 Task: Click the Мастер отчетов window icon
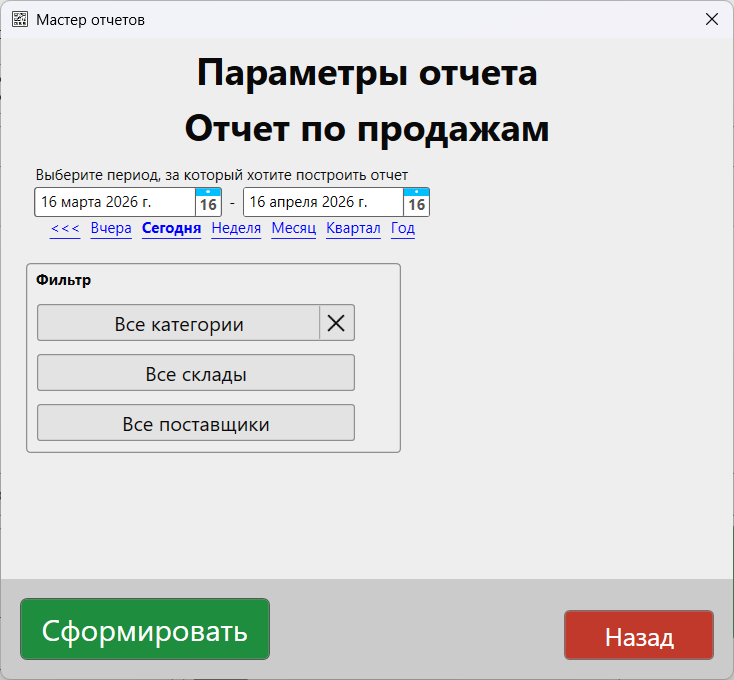click(20, 19)
